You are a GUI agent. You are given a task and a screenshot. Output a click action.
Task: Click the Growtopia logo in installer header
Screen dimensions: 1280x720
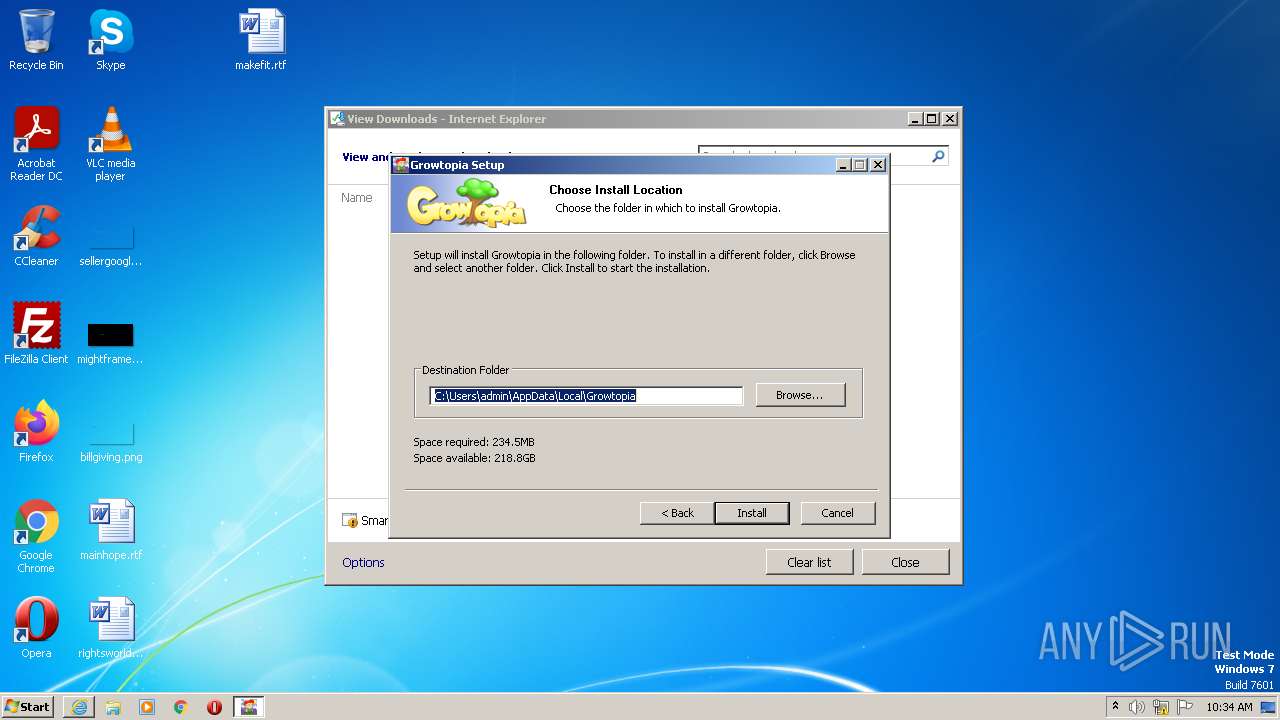pos(467,204)
